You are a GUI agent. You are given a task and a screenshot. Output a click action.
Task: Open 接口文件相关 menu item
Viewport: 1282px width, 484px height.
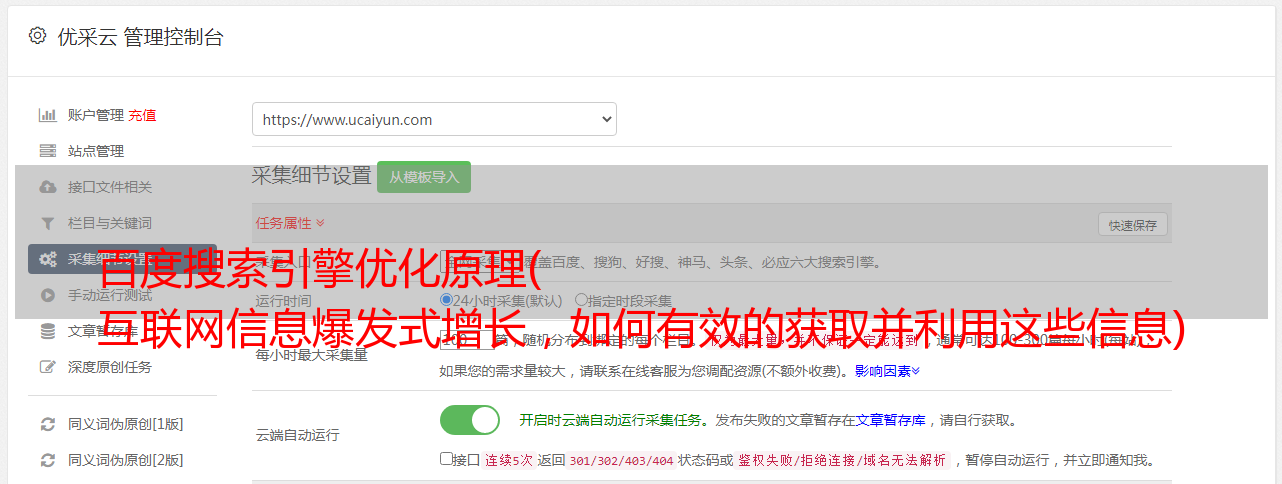(110, 187)
